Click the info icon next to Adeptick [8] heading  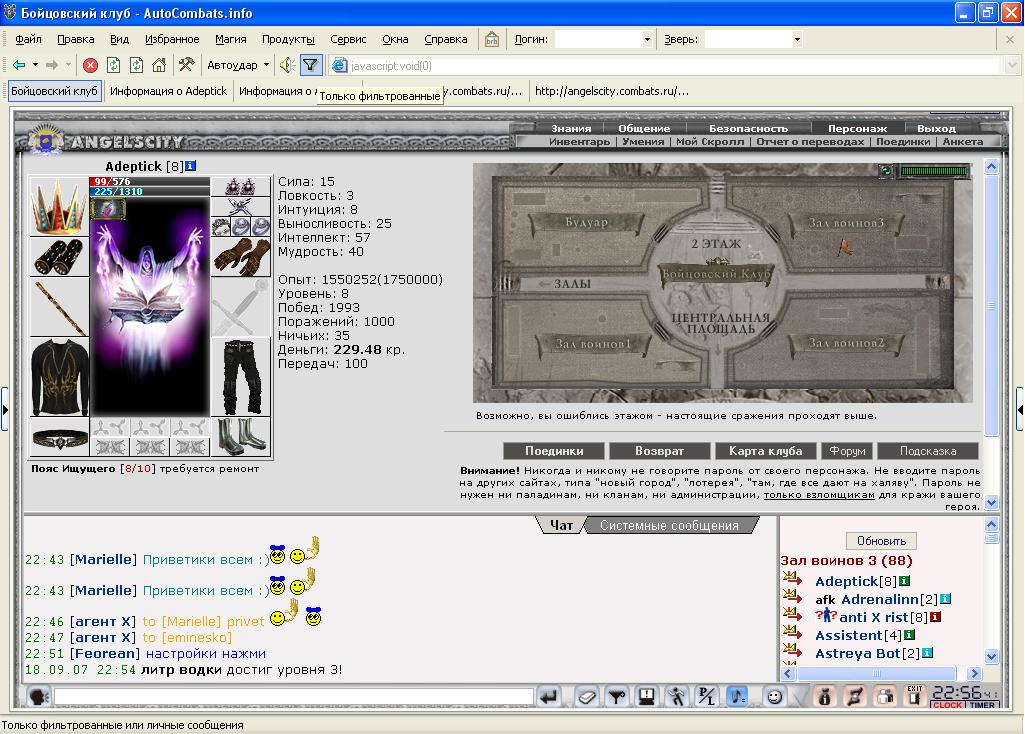pyautogui.click(x=190, y=166)
